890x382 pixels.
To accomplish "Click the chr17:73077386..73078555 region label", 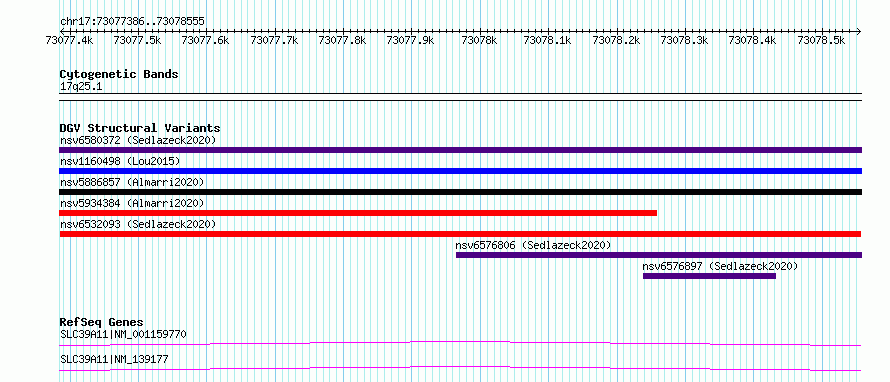I will [x=132, y=22].
